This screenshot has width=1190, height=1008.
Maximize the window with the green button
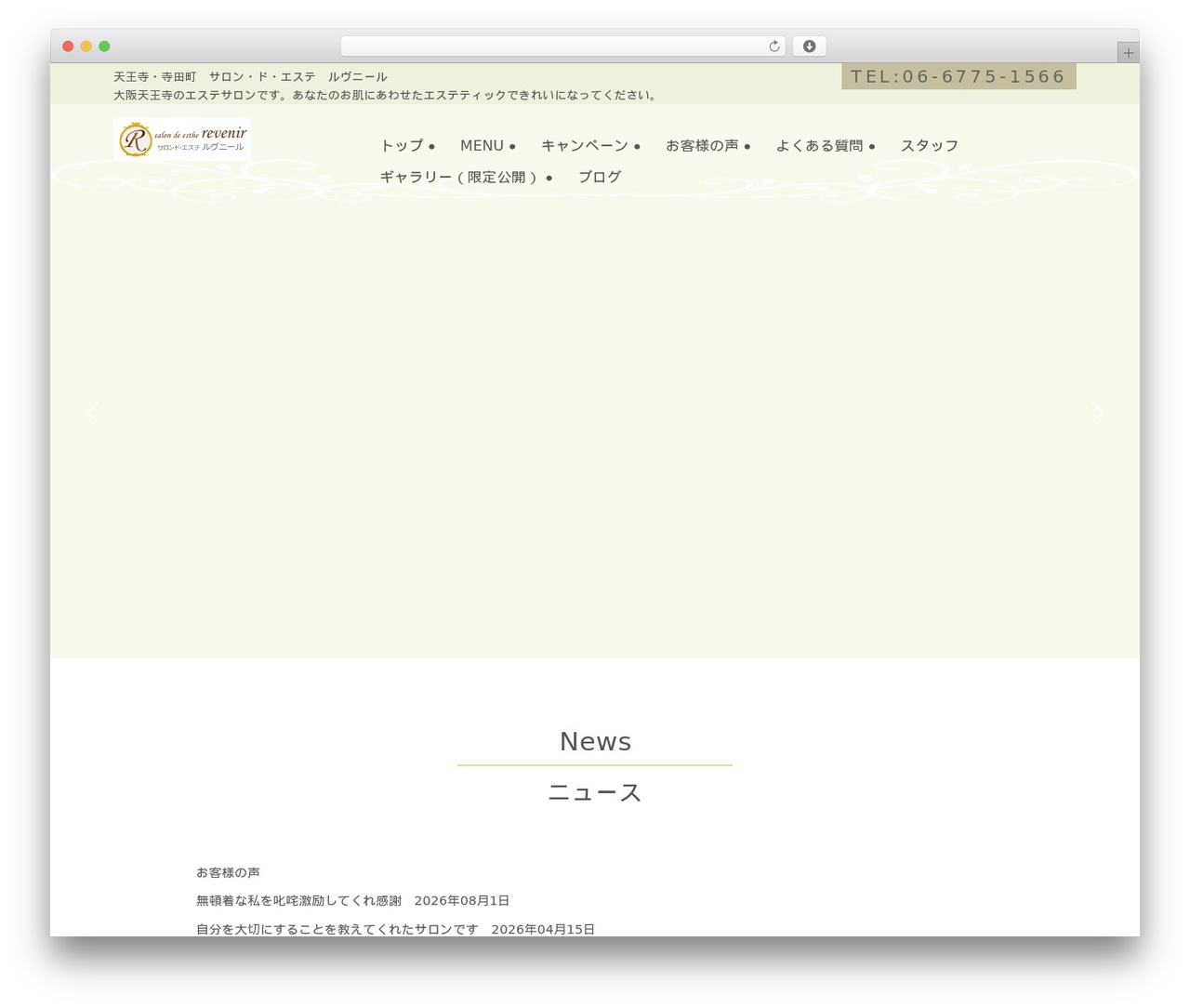click(x=104, y=46)
